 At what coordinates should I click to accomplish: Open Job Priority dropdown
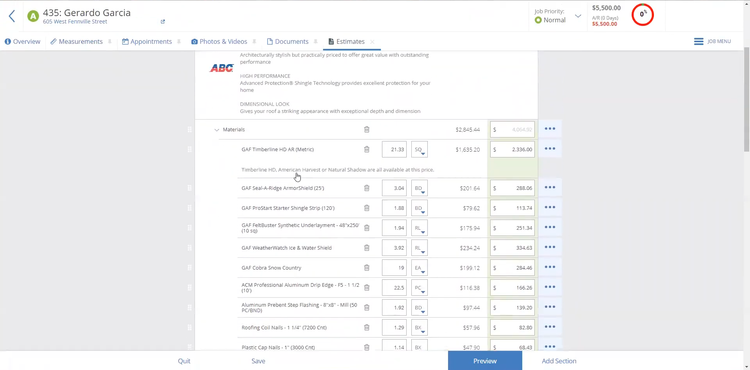click(578, 16)
